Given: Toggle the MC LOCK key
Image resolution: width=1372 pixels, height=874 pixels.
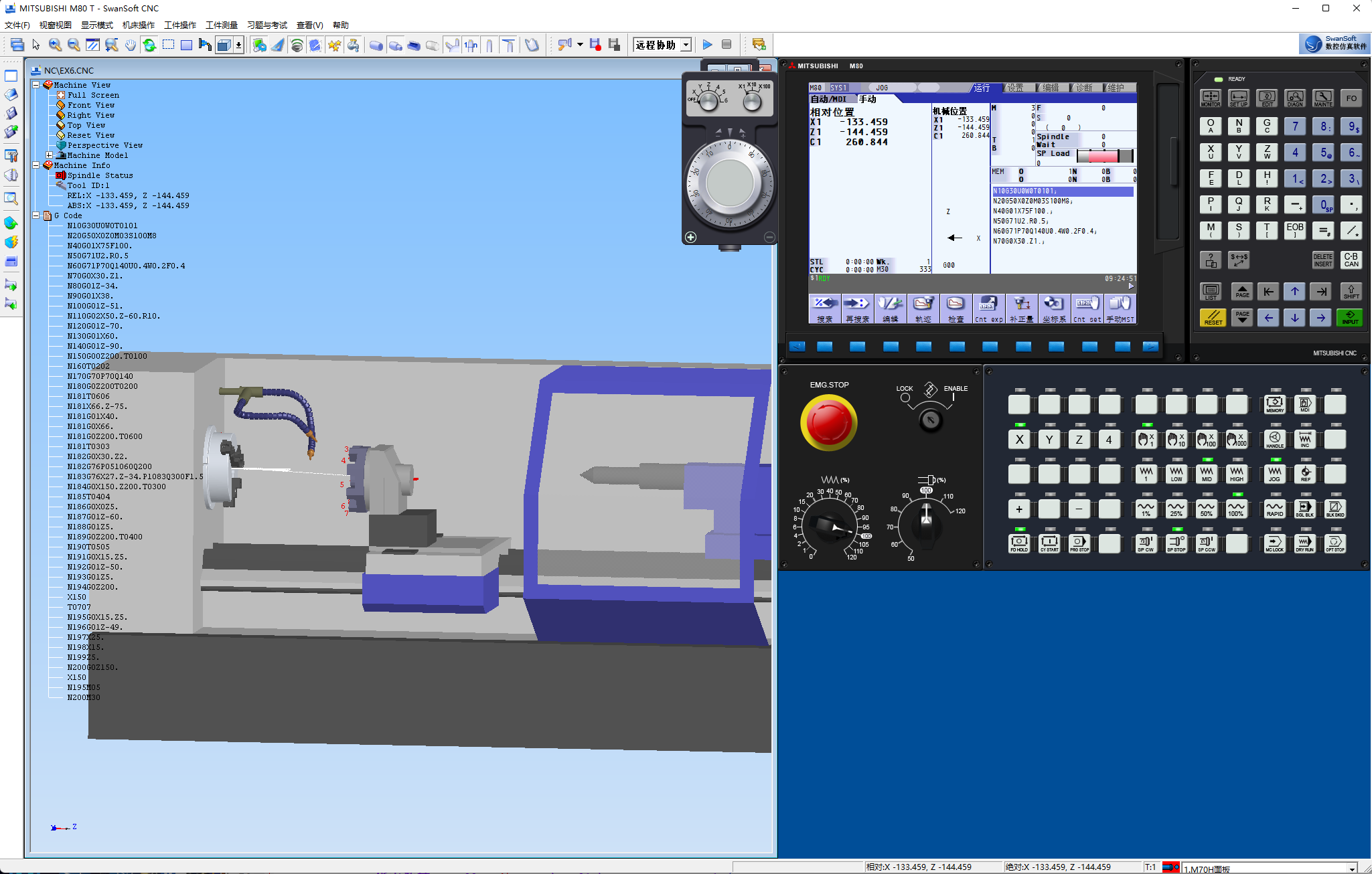Looking at the screenshot, I should 1274,543.
